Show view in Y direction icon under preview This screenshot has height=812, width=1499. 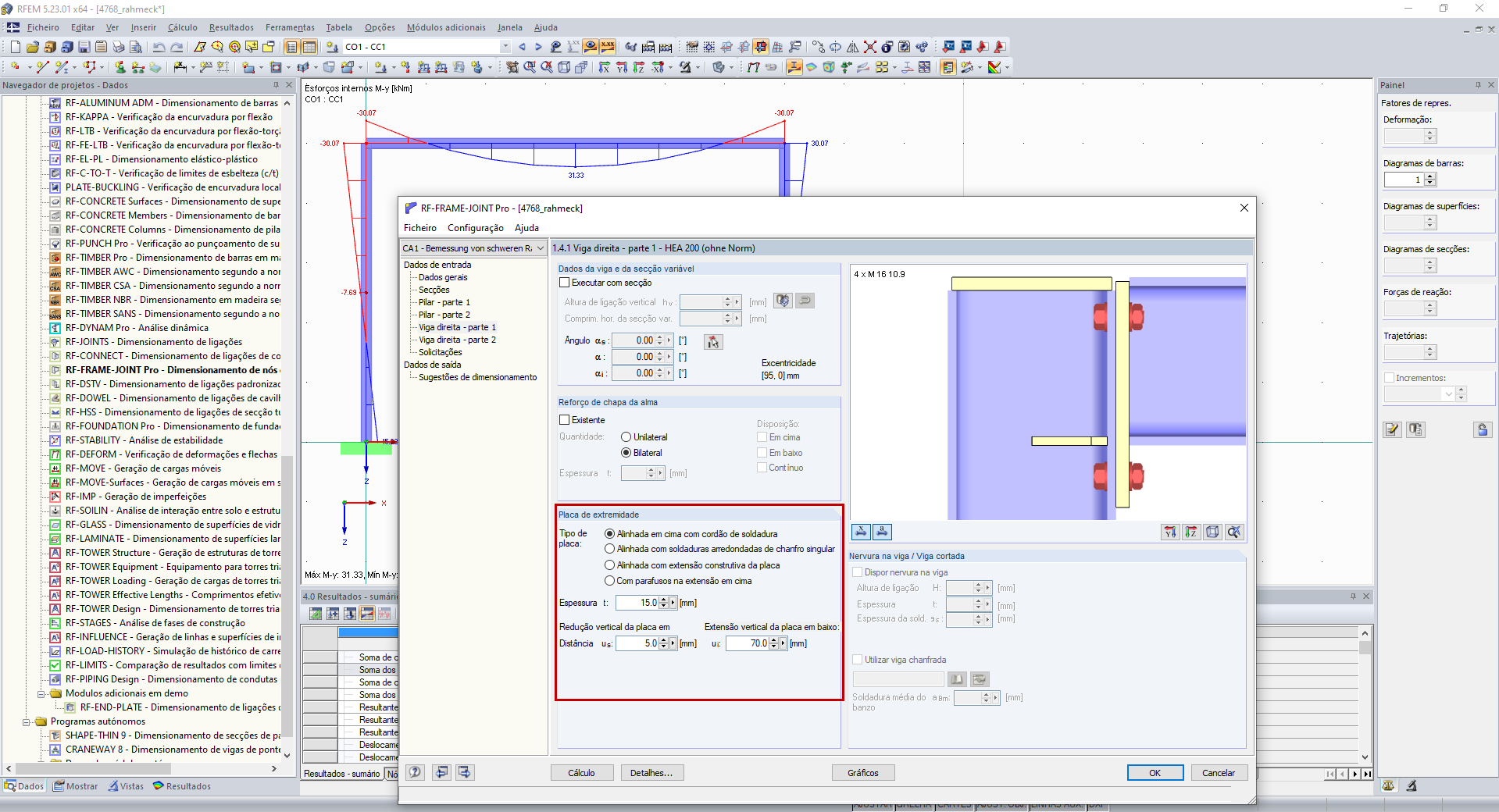(x=1169, y=532)
